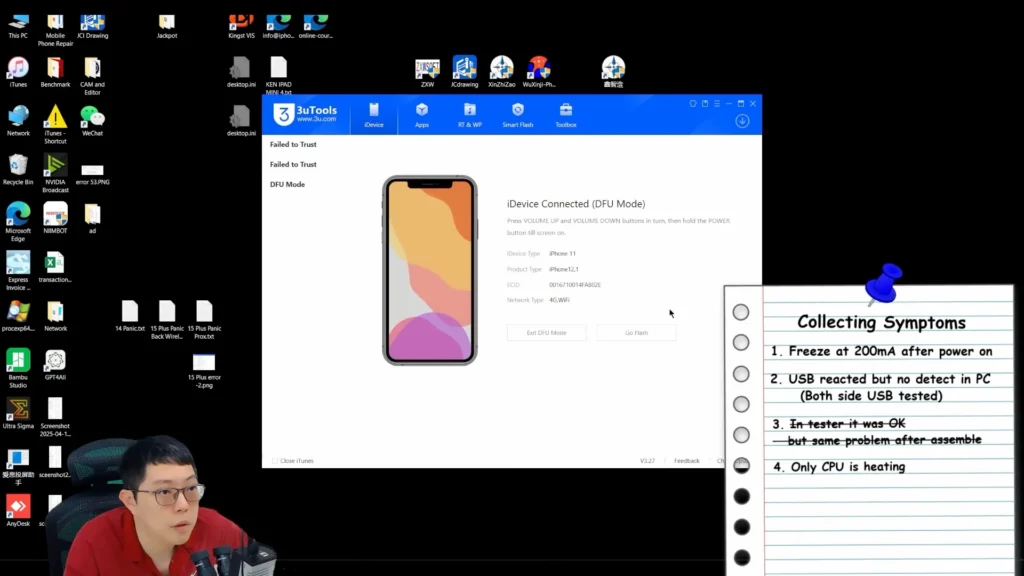
Task: Open 14 Panic.txt file
Action: pos(130,317)
